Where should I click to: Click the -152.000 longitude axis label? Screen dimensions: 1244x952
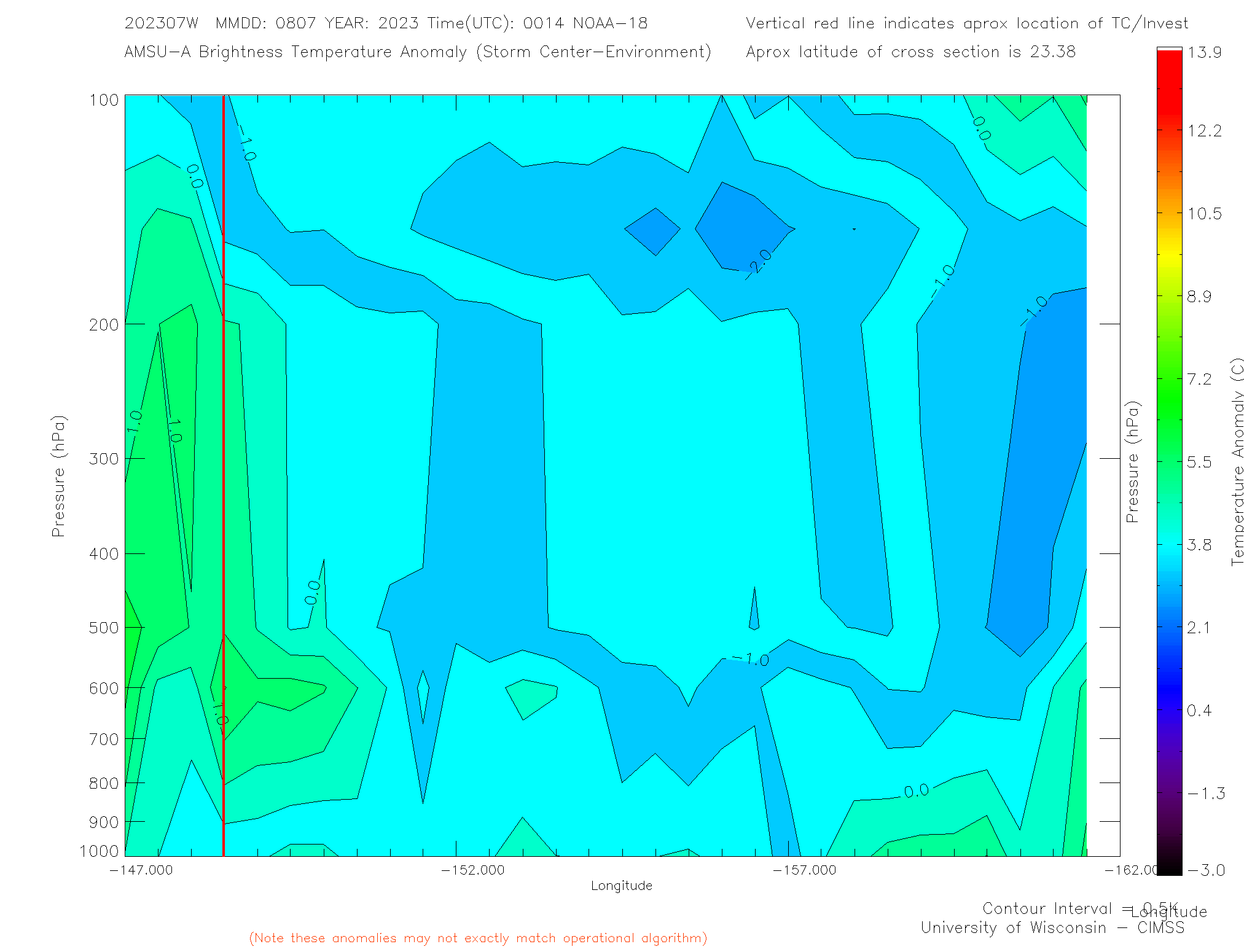tap(473, 870)
